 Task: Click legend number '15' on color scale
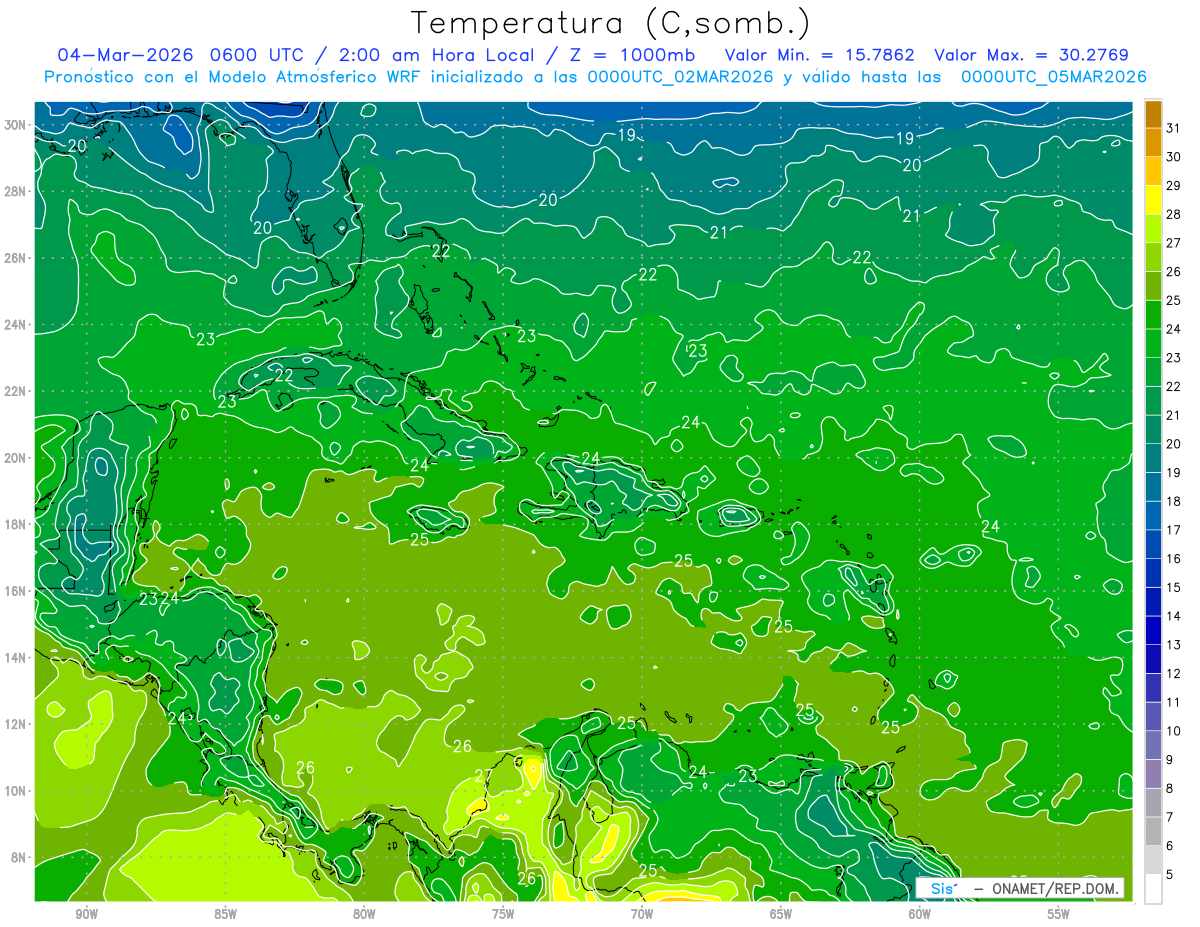(x=1174, y=588)
